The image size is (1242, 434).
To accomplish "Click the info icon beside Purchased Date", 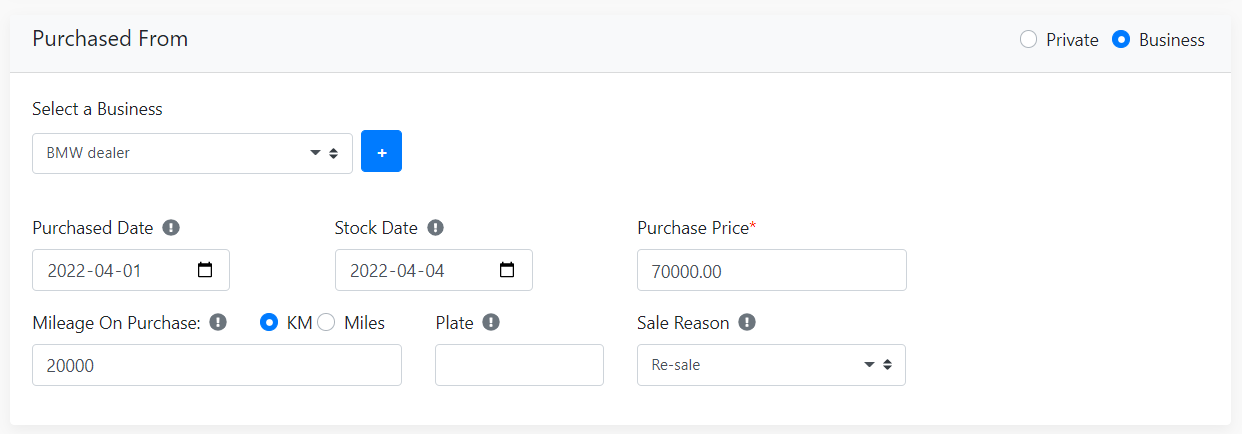I will [x=171, y=228].
